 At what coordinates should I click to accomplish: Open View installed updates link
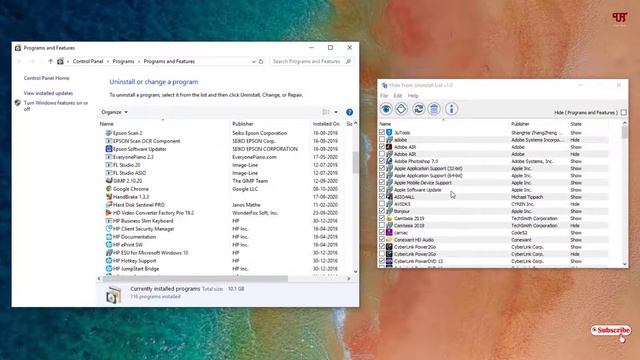click(48, 93)
